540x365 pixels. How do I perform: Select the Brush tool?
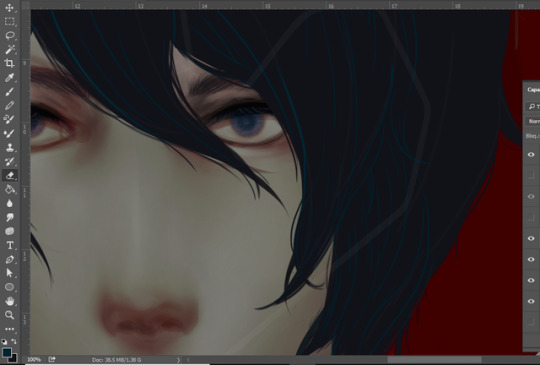tap(9, 92)
